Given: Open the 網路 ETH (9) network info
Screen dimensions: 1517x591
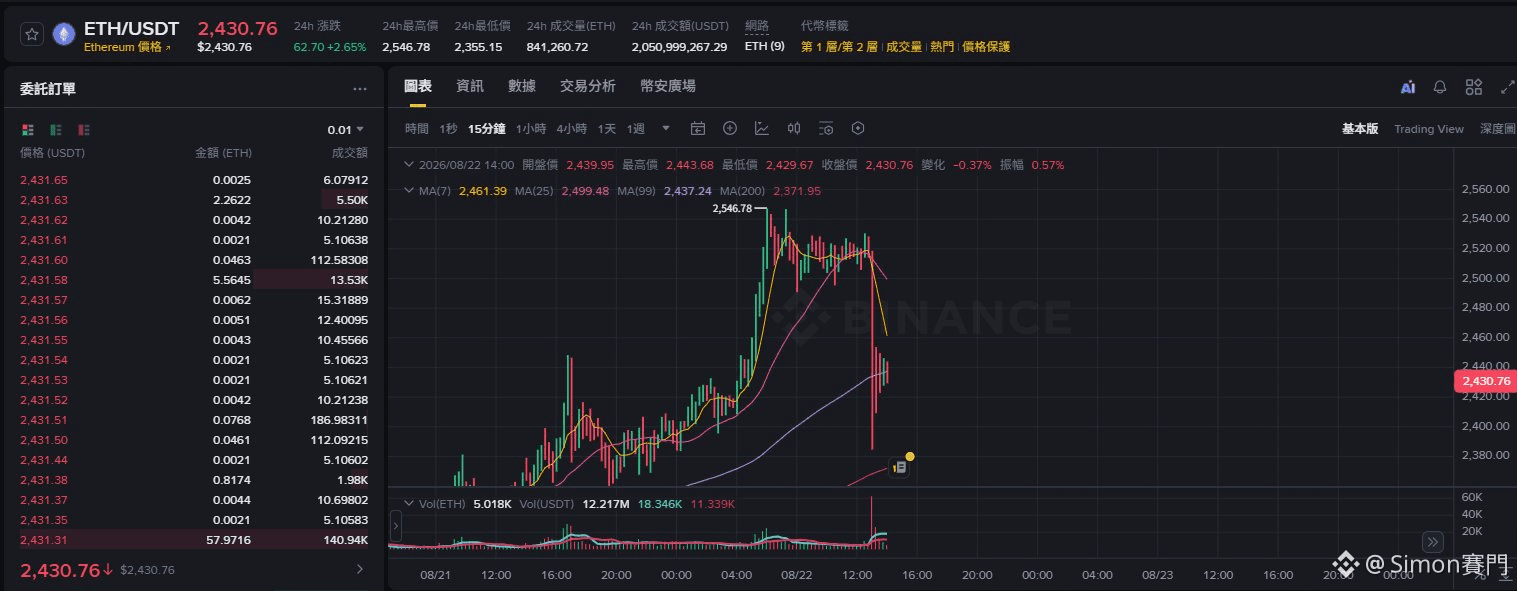Looking at the screenshot, I should coord(765,47).
